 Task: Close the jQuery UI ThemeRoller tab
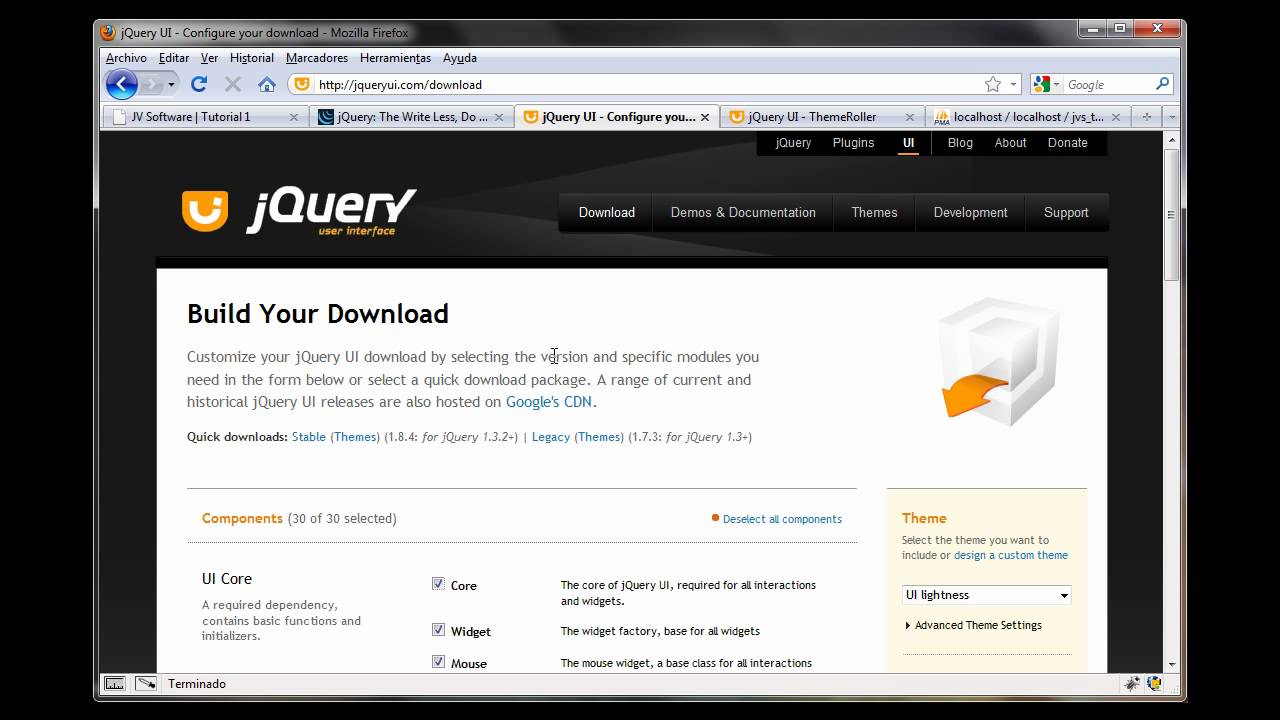[x=910, y=117]
